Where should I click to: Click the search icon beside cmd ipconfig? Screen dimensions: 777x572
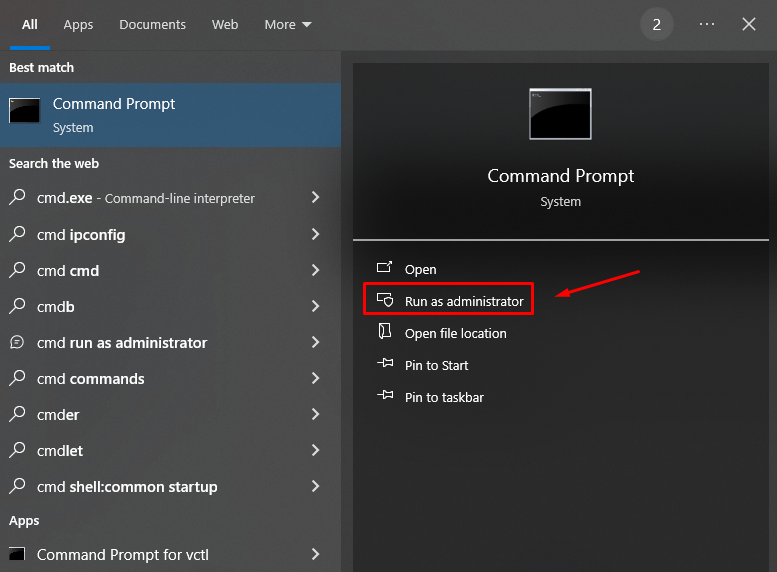17,235
